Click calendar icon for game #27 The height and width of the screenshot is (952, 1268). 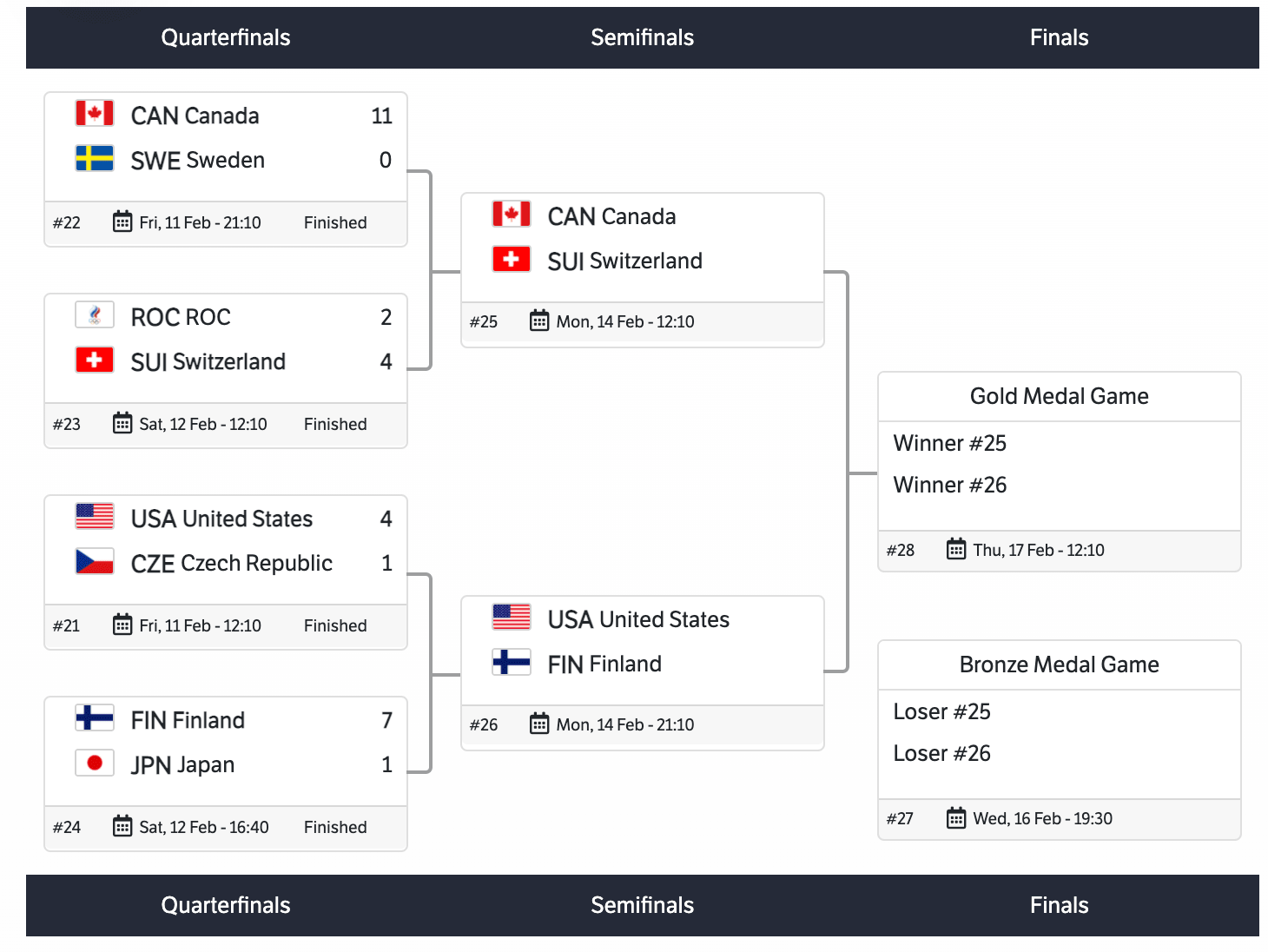(x=956, y=818)
